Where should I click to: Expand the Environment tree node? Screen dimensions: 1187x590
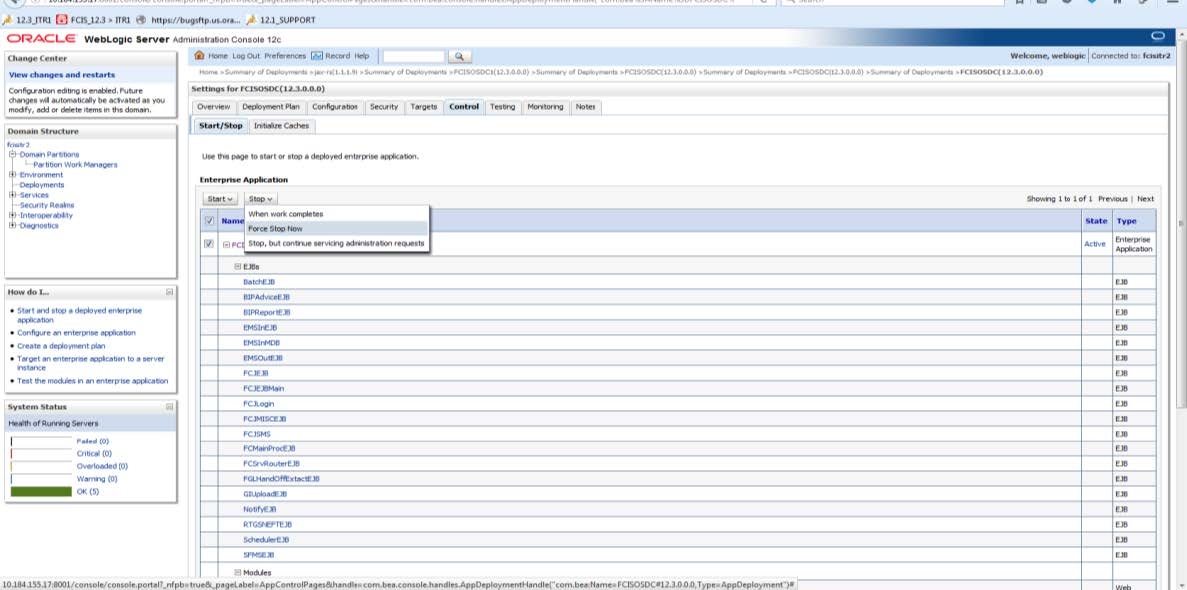click(x=12, y=175)
